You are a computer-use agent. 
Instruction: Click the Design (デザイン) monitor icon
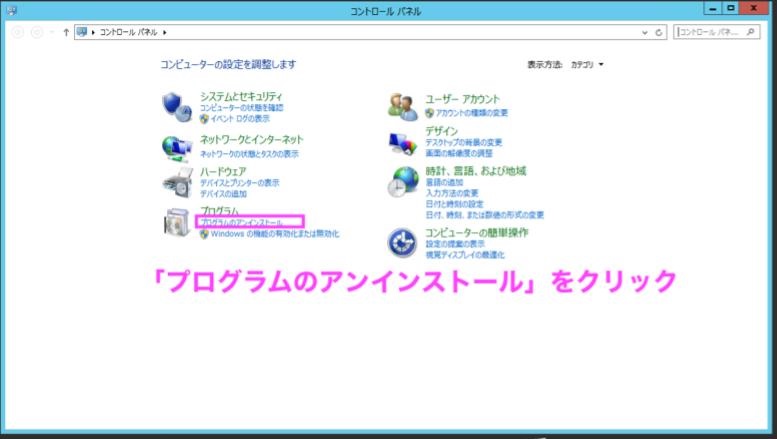(x=403, y=142)
